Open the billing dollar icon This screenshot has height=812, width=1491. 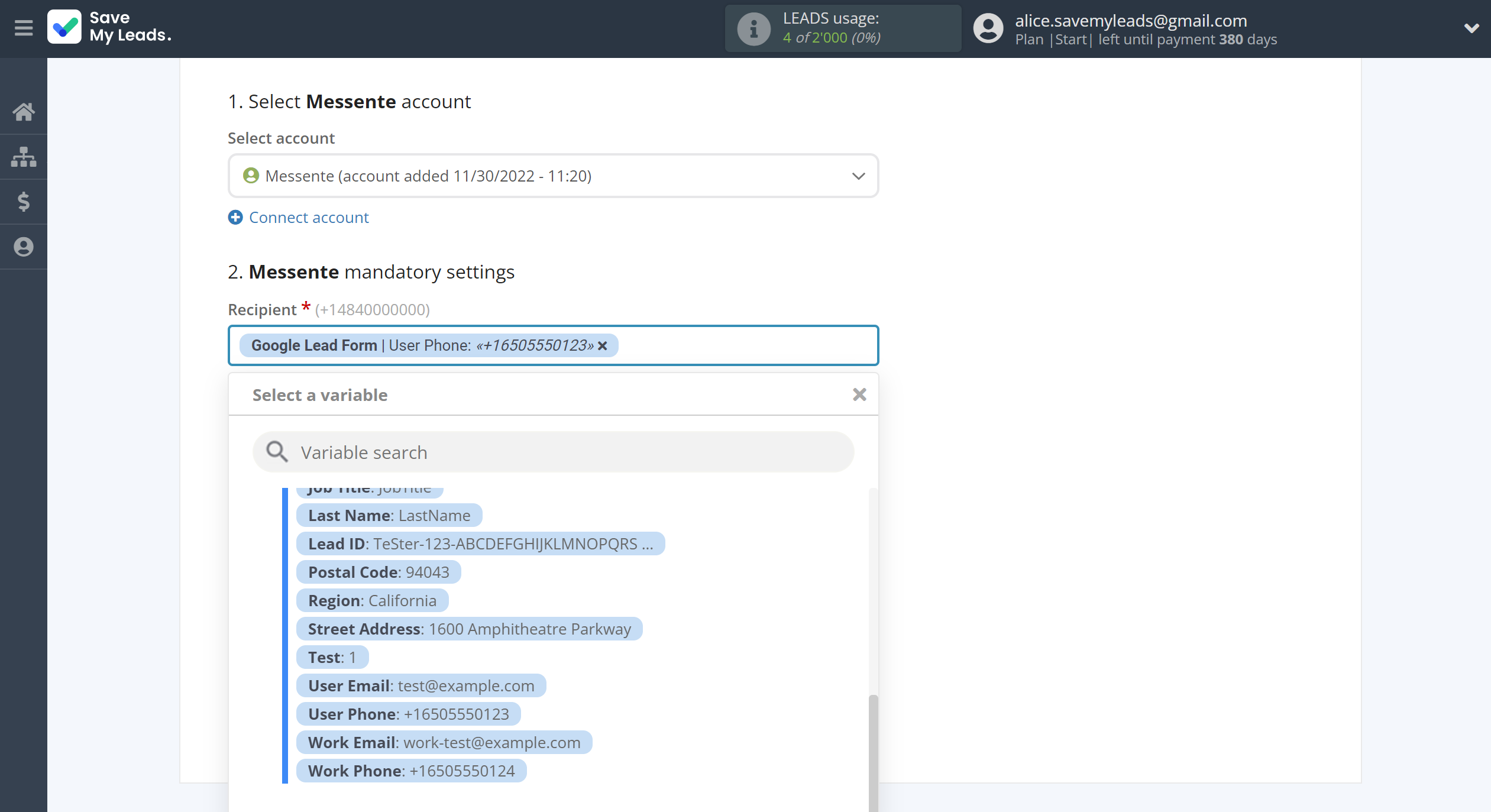point(24,202)
